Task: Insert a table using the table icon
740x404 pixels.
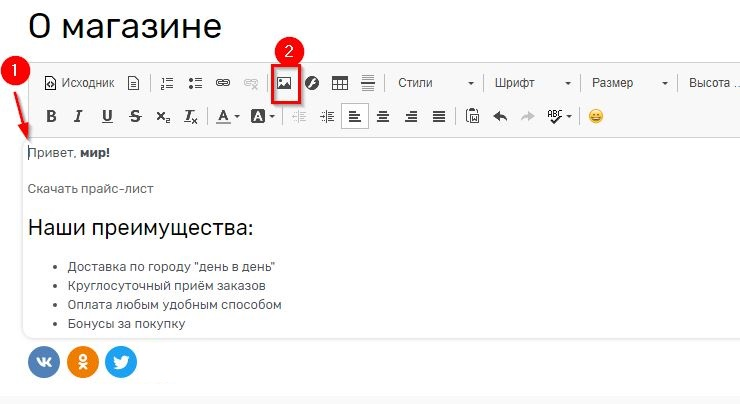Action: [x=340, y=83]
